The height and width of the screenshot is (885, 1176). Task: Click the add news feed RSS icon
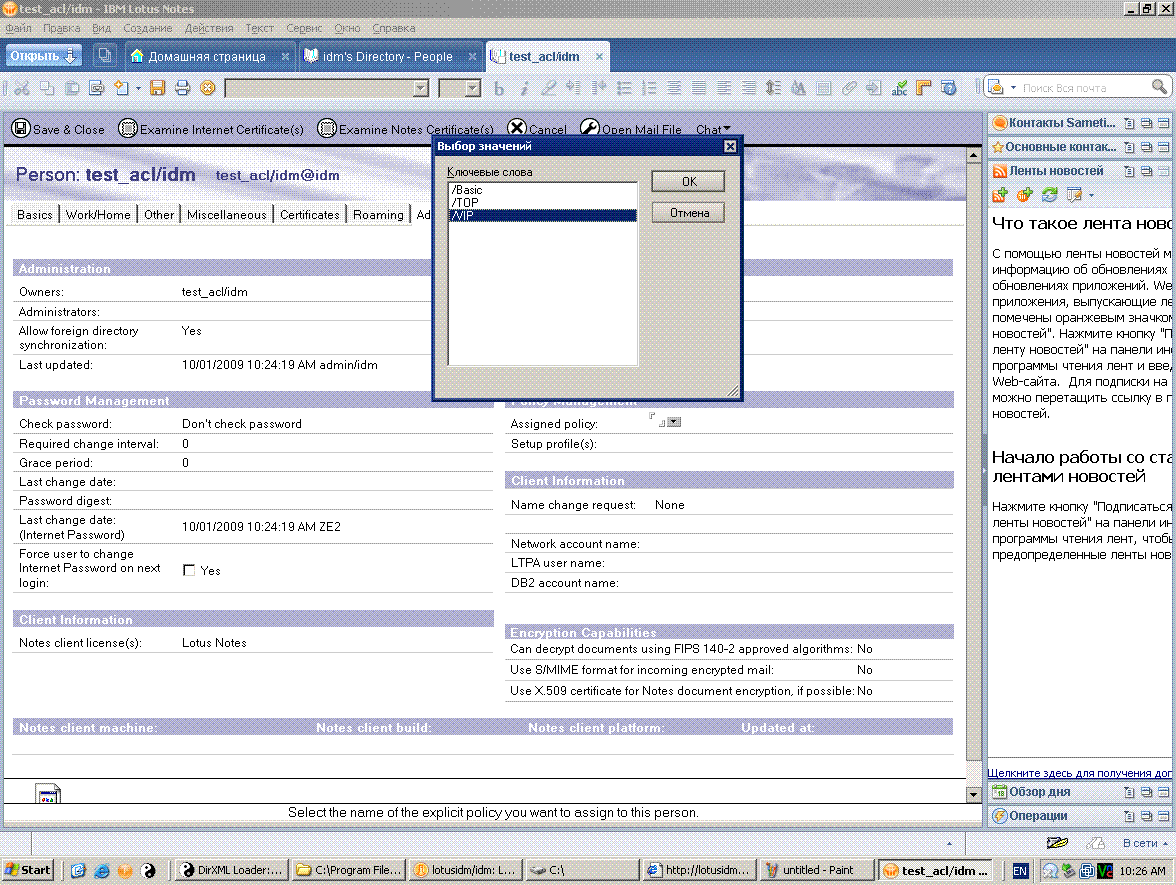point(1000,195)
